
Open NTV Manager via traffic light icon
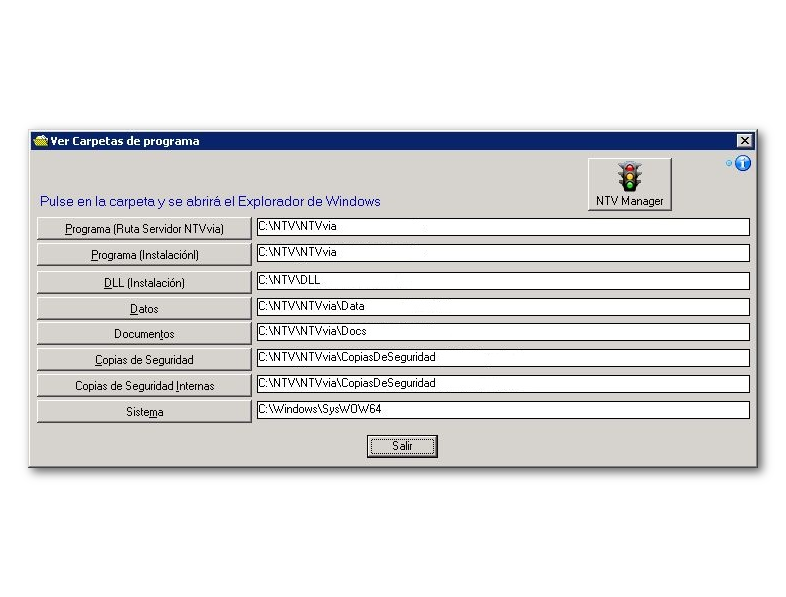[629, 184]
